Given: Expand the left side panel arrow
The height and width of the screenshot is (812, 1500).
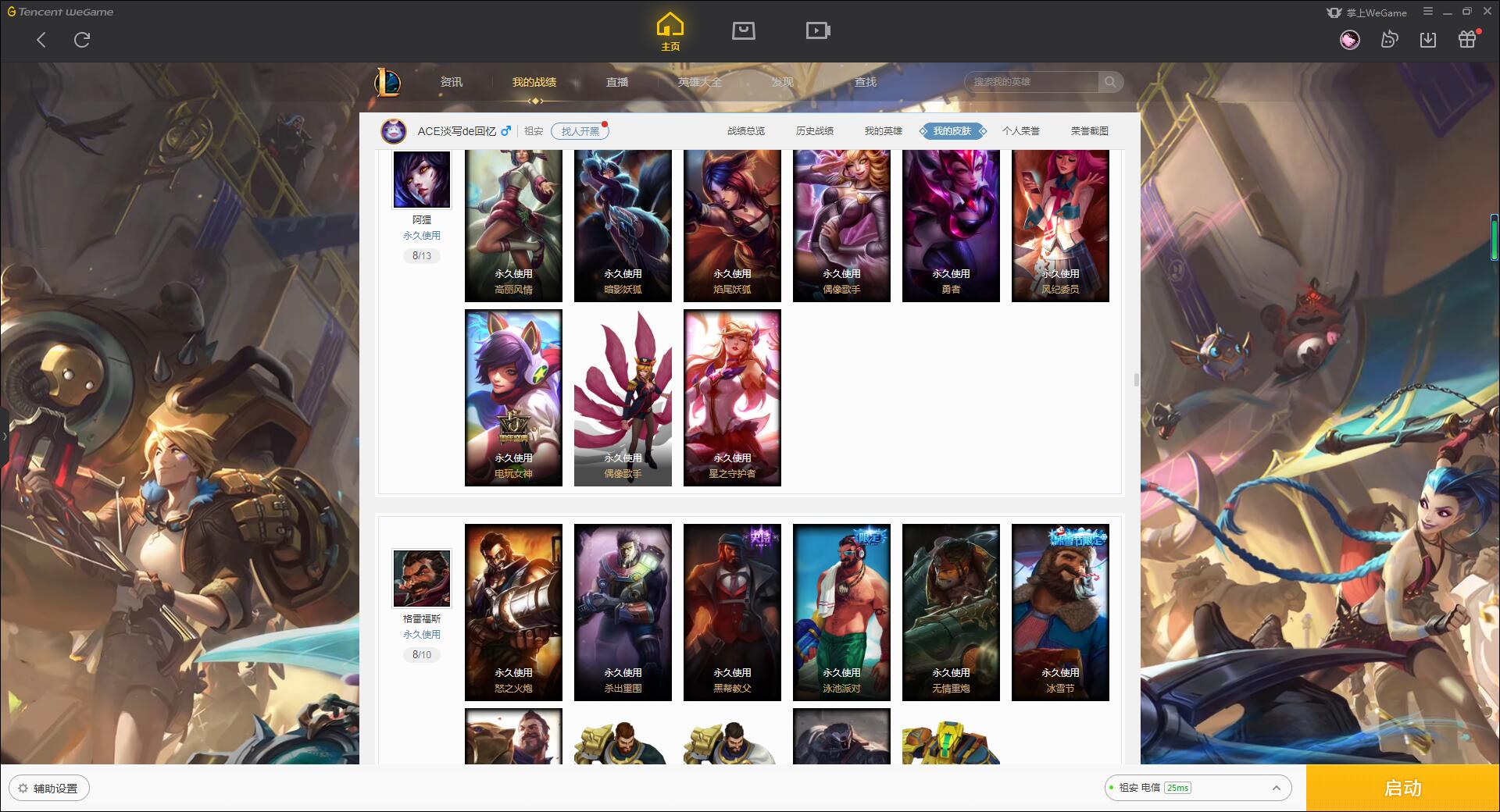Looking at the screenshot, I should (4, 436).
